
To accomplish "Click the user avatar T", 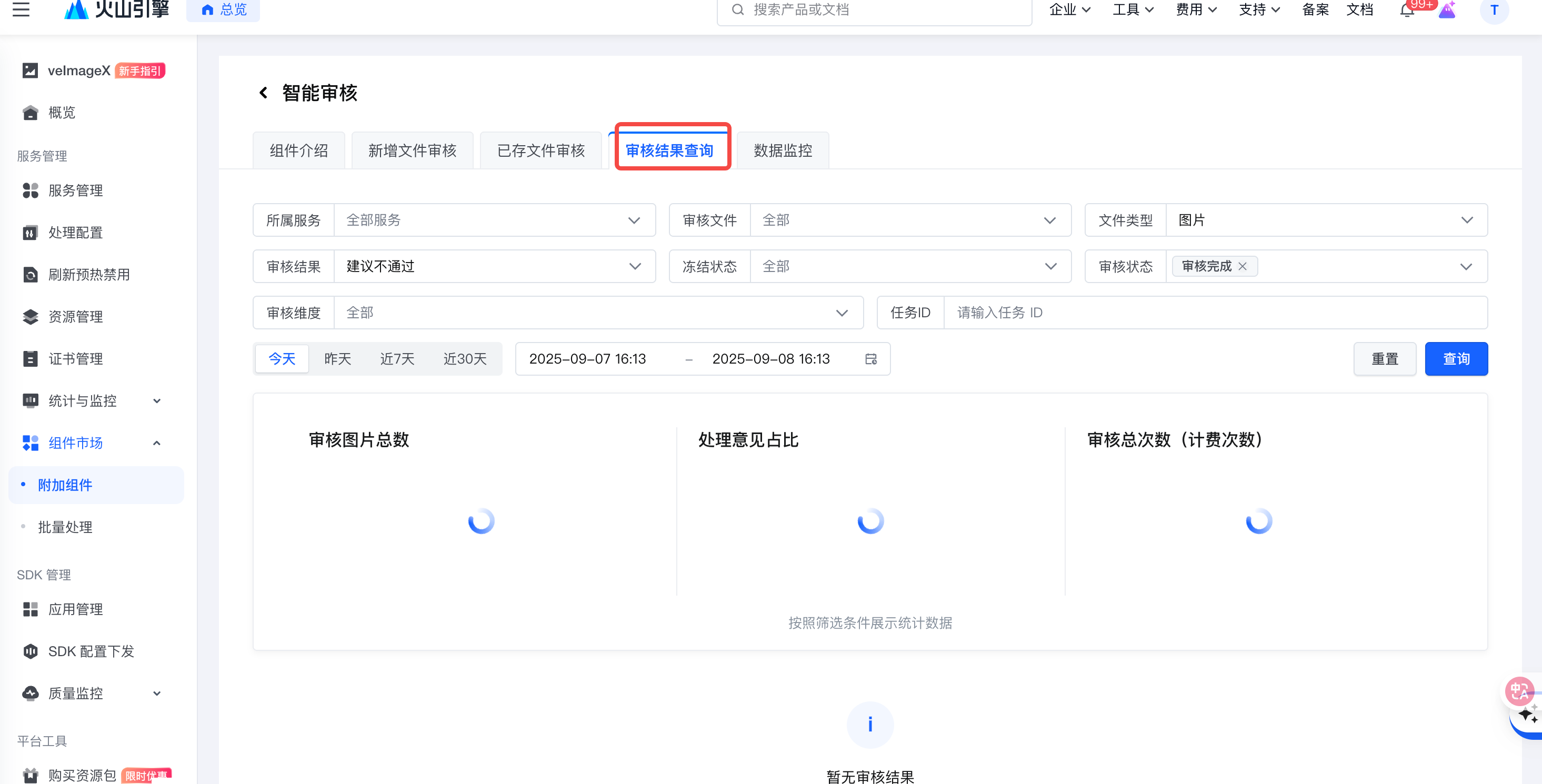I will coord(1494,10).
